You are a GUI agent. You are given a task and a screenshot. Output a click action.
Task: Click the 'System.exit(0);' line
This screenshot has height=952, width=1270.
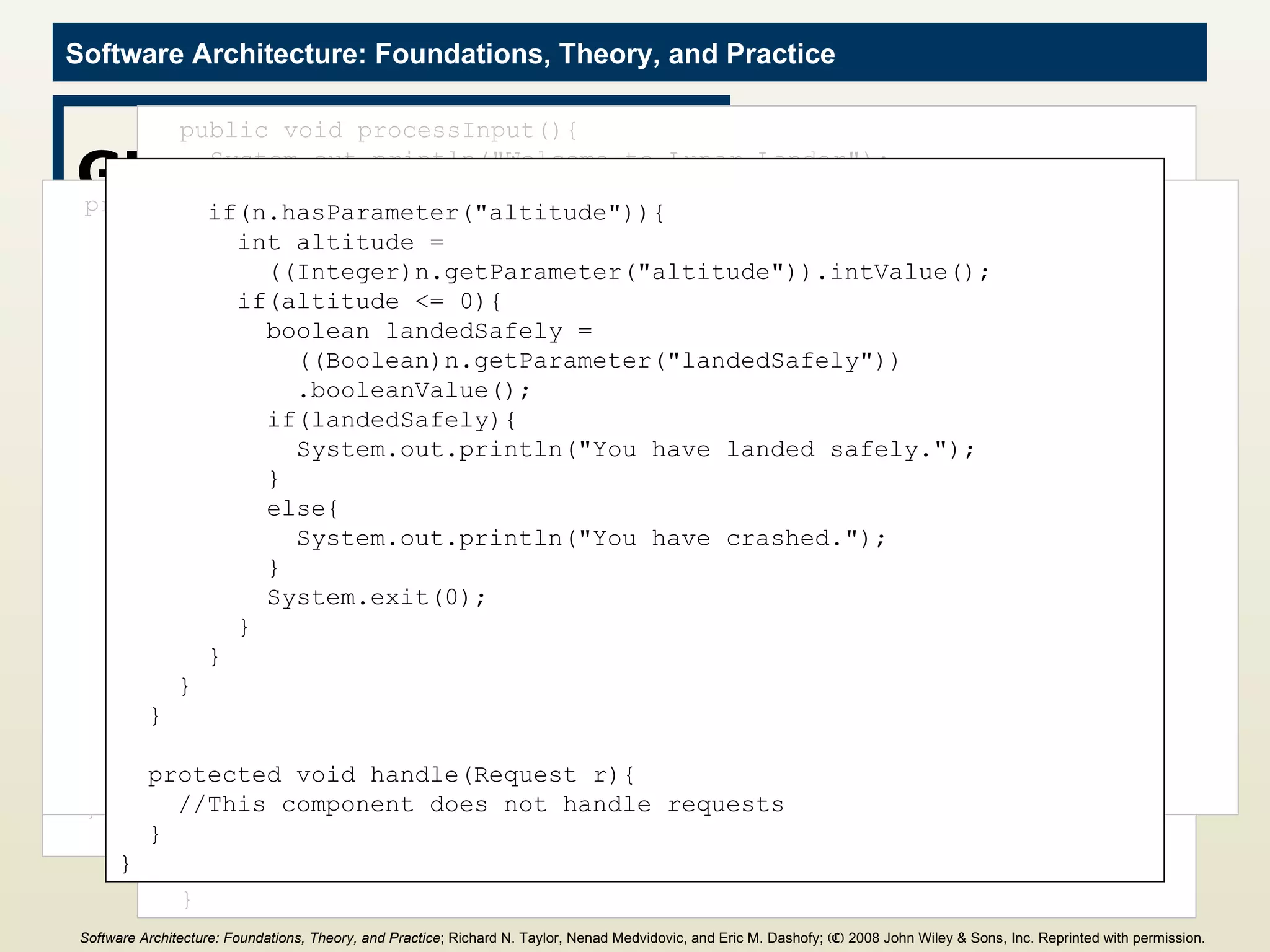coord(376,597)
